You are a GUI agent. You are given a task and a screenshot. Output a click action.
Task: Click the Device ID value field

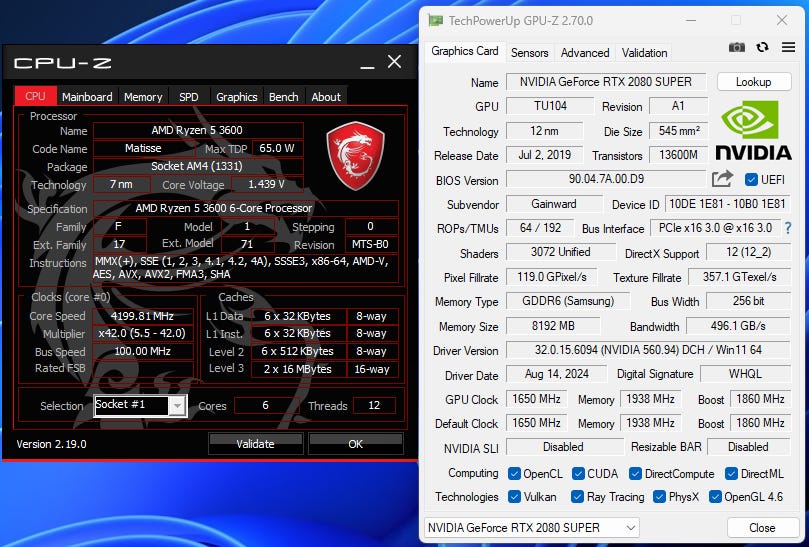(727, 203)
